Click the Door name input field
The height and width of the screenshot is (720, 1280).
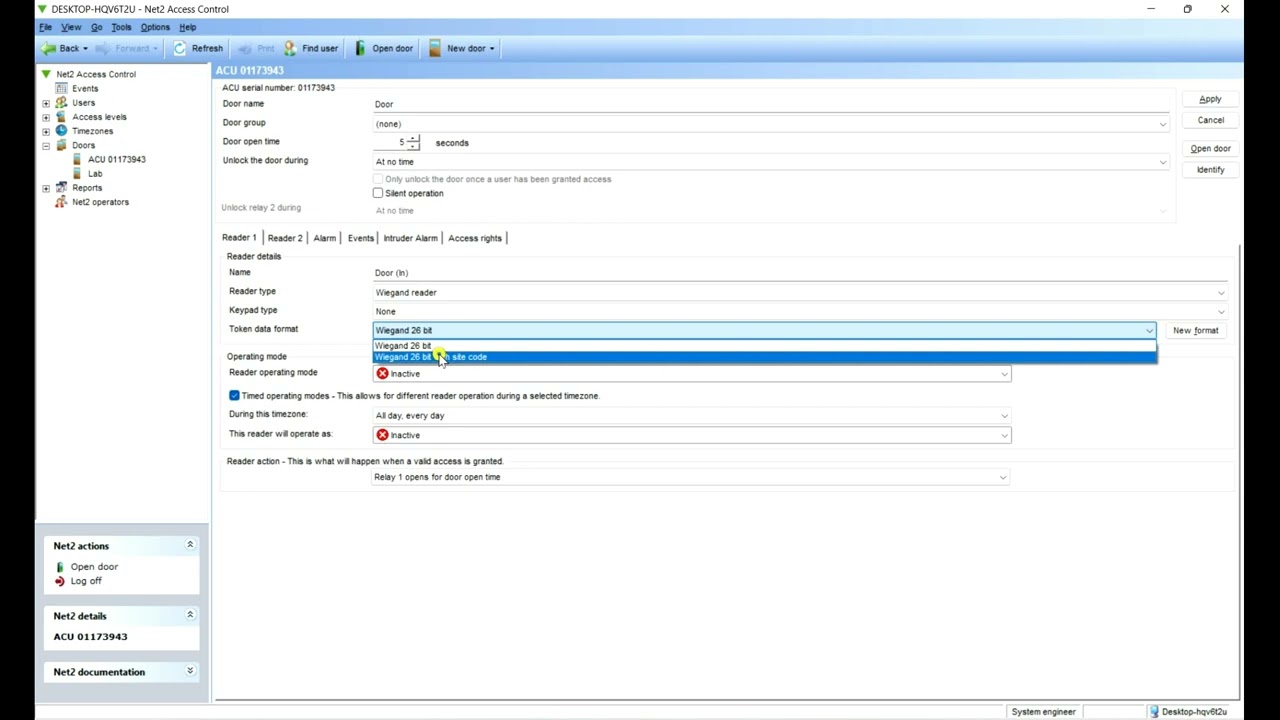click(771, 104)
